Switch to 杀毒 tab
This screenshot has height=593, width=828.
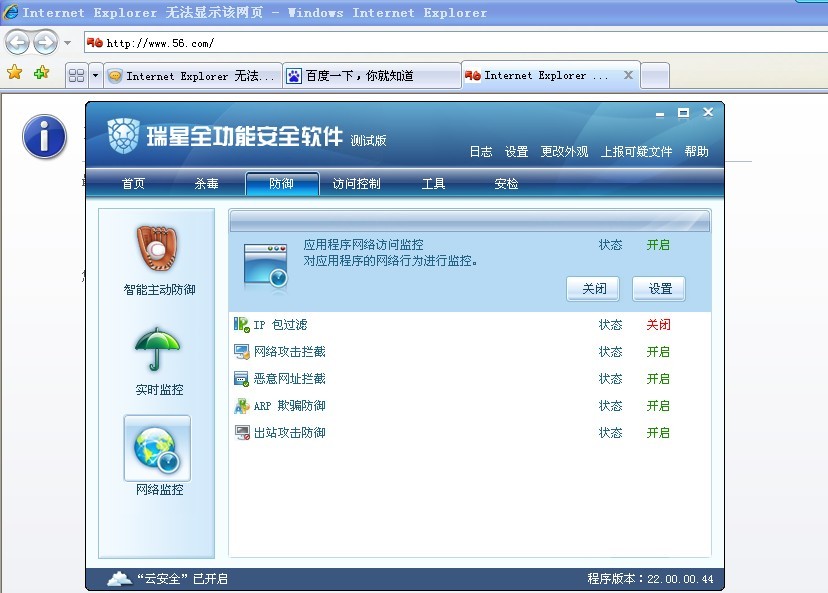click(x=206, y=184)
